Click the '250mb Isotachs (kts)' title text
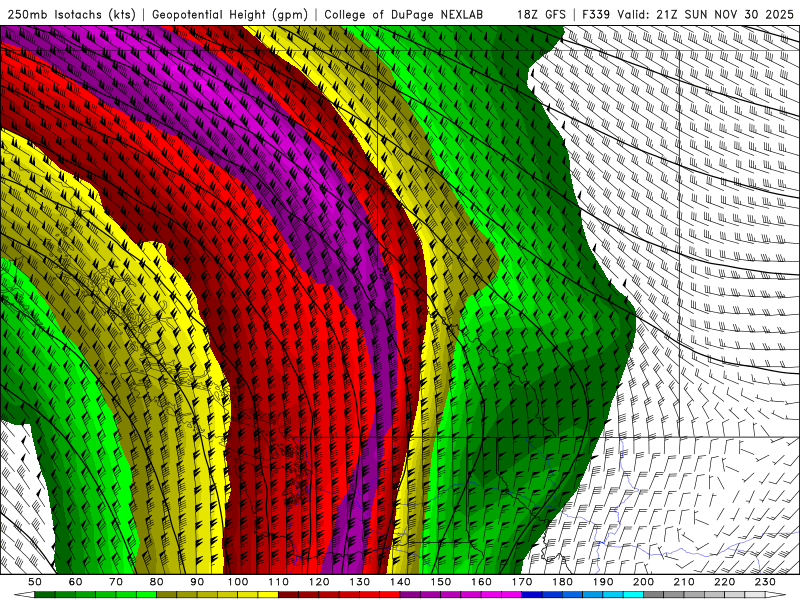This screenshot has width=800, height=600. [71, 14]
